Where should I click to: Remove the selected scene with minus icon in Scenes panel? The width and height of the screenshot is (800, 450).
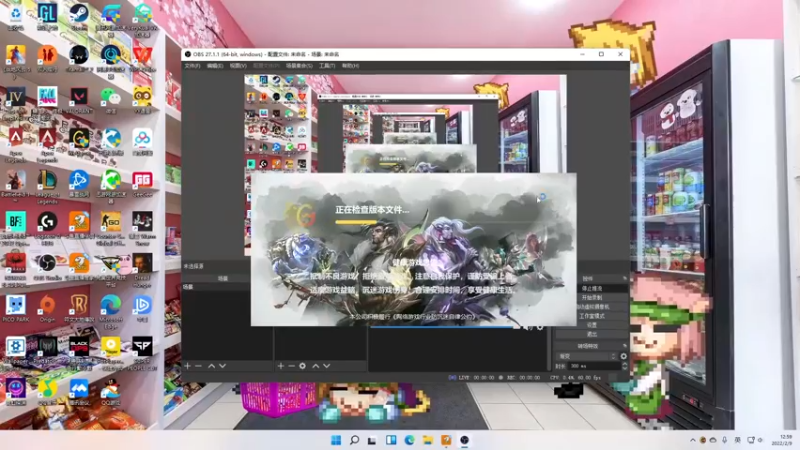click(198, 366)
